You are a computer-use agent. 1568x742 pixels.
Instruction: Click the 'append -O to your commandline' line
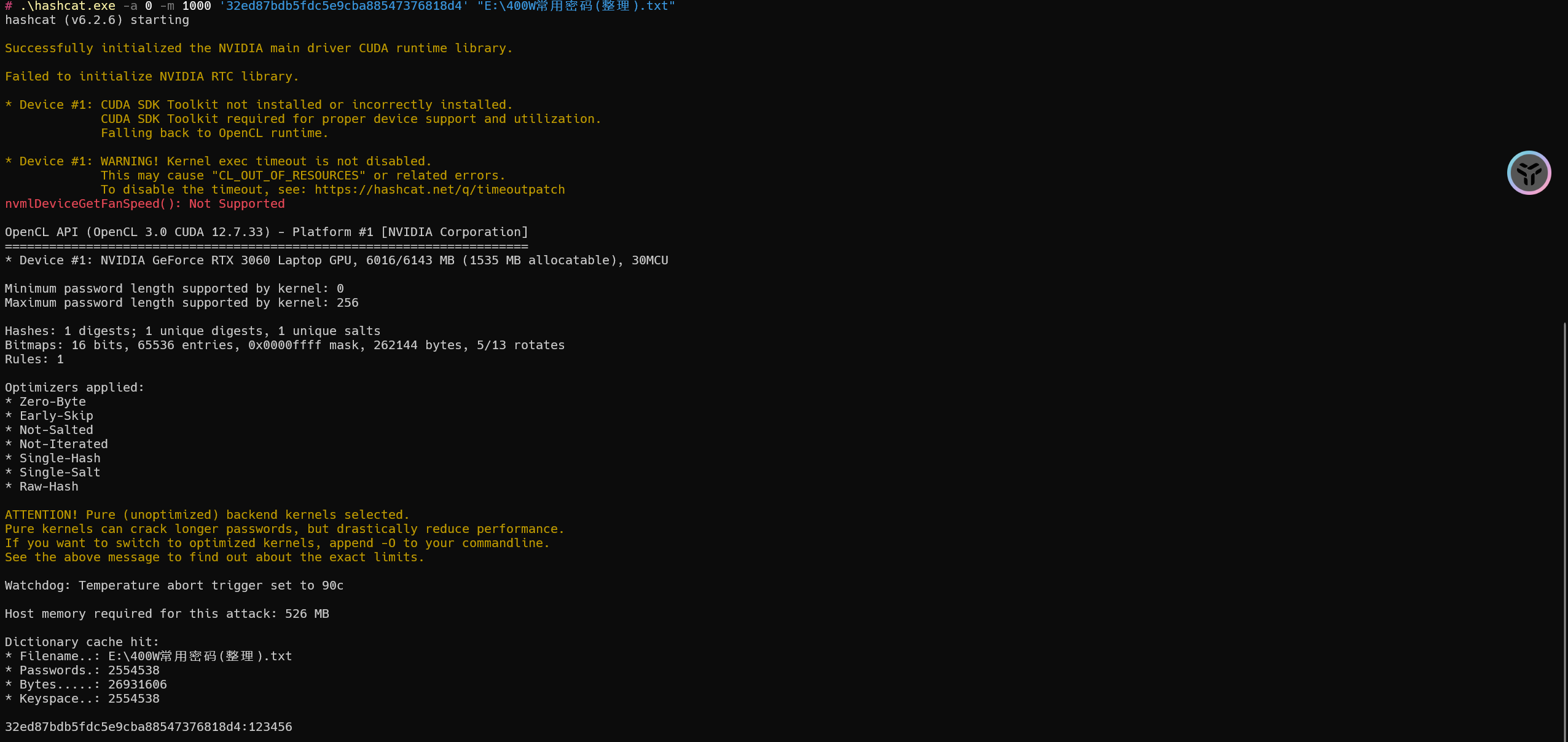pyautogui.click(x=277, y=543)
